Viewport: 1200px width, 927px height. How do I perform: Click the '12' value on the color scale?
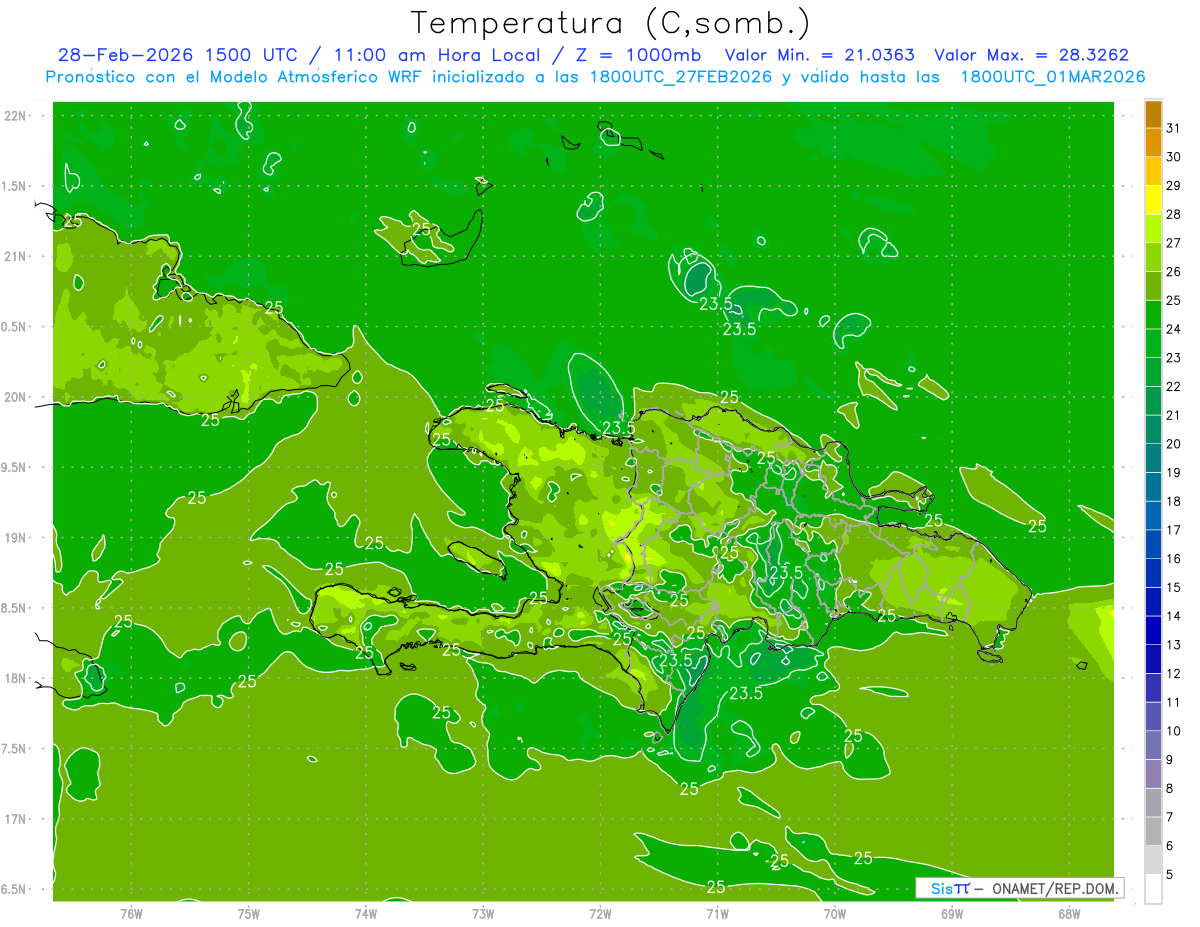tap(1174, 673)
